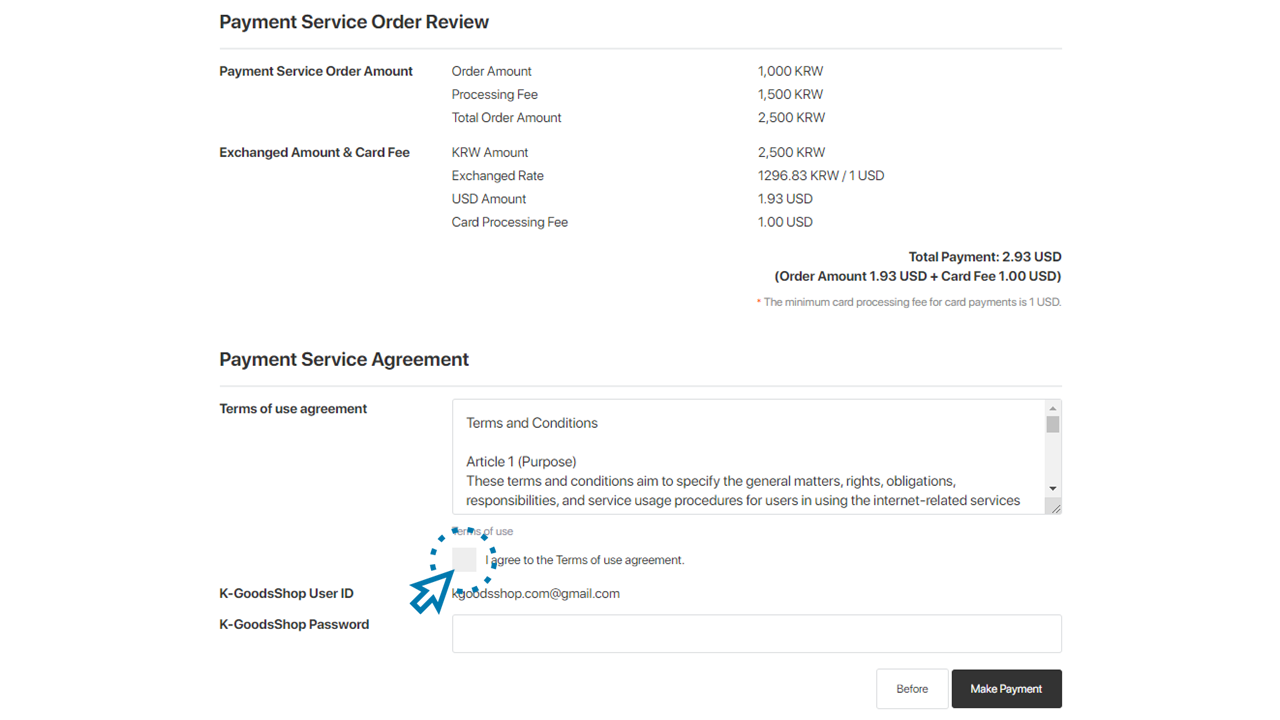Click the Payment Service Order Amount label
Viewport: 1280px width, 720px height.
(316, 72)
